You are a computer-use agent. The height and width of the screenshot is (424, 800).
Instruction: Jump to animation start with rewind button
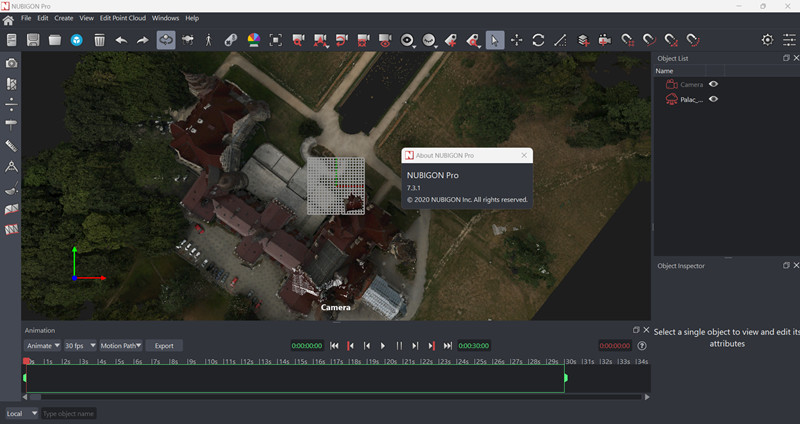click(334, 346)
